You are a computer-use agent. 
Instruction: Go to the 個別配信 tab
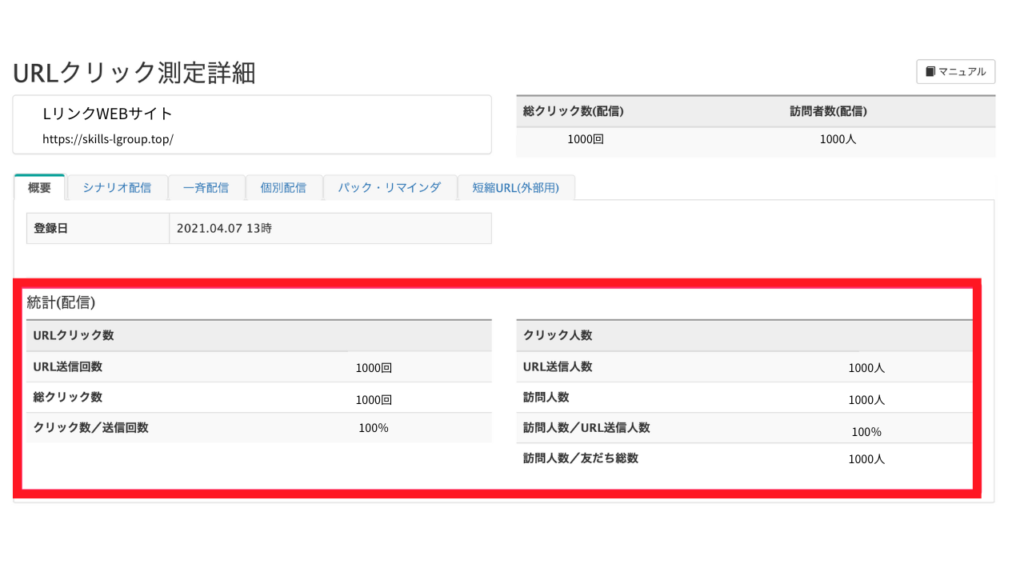pos(284,188)
